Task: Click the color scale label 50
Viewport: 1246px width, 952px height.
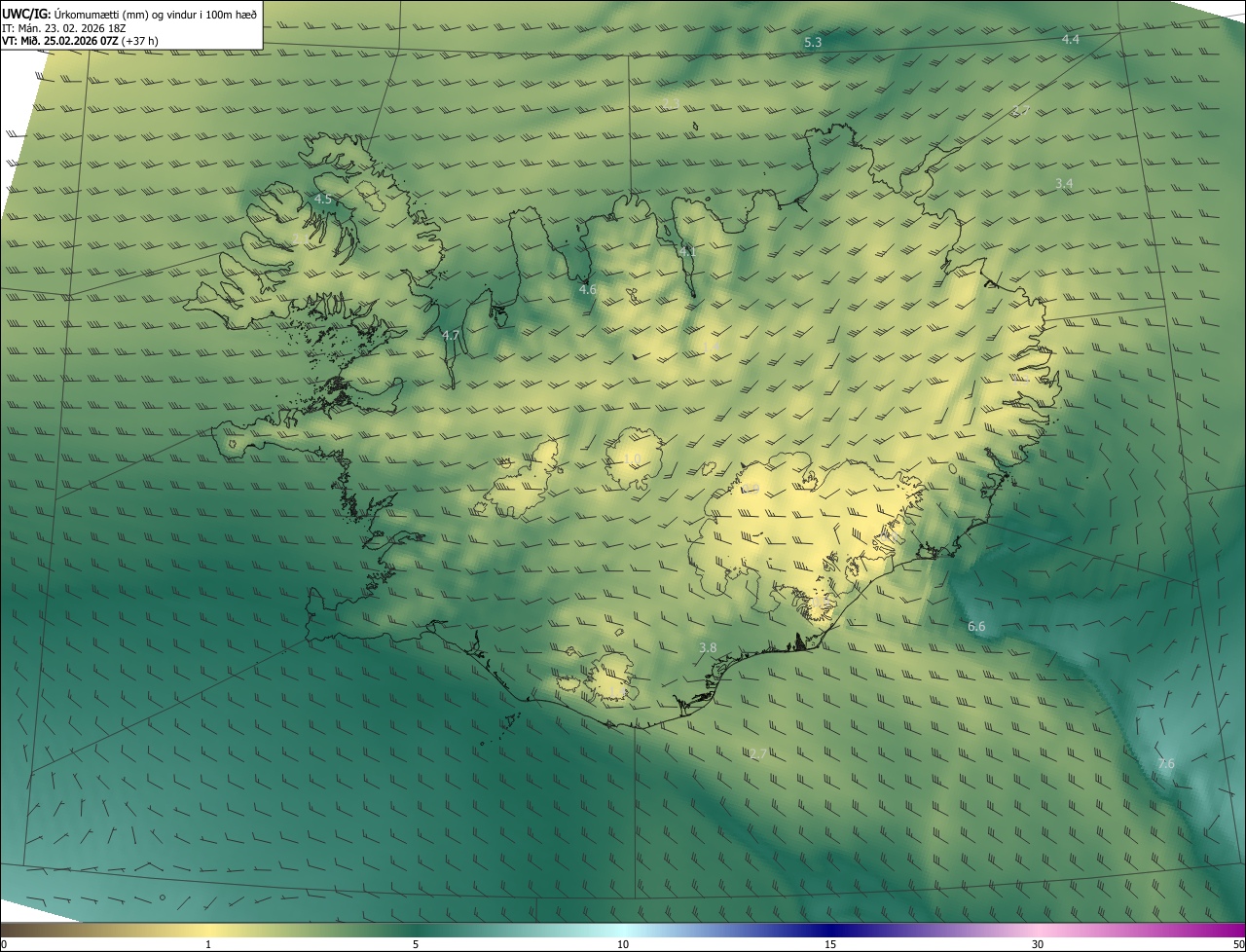Action: coord(1238,945)
